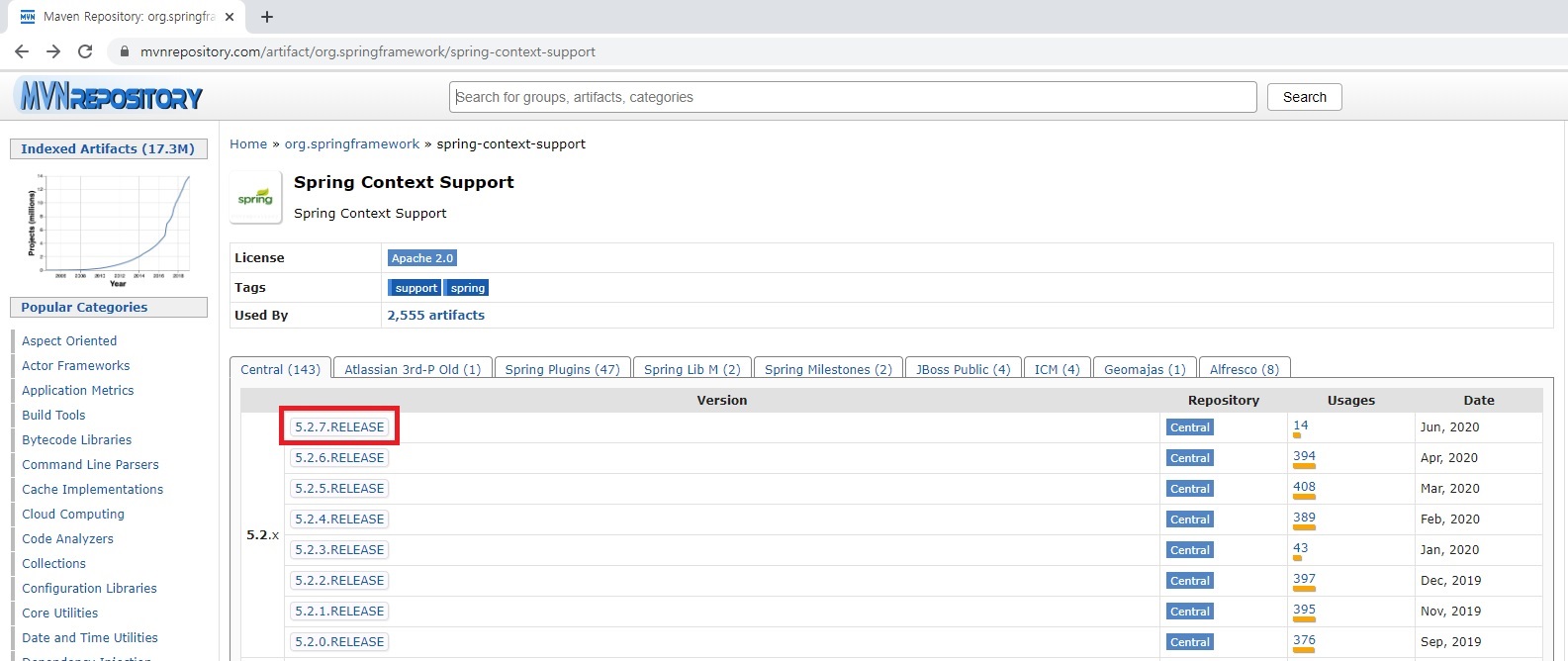Close the Maven Repository browser tab
Image resolution: width=1568 pixels, height=661 pixels.
tap(230, 17)
